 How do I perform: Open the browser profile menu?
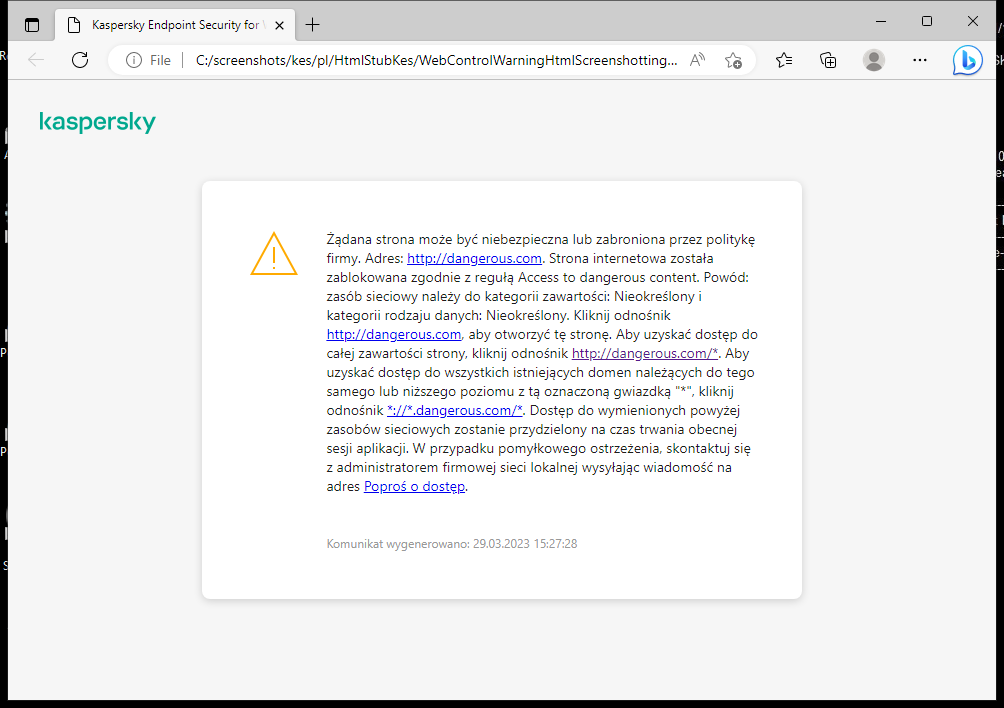click(x=873, y=60)
